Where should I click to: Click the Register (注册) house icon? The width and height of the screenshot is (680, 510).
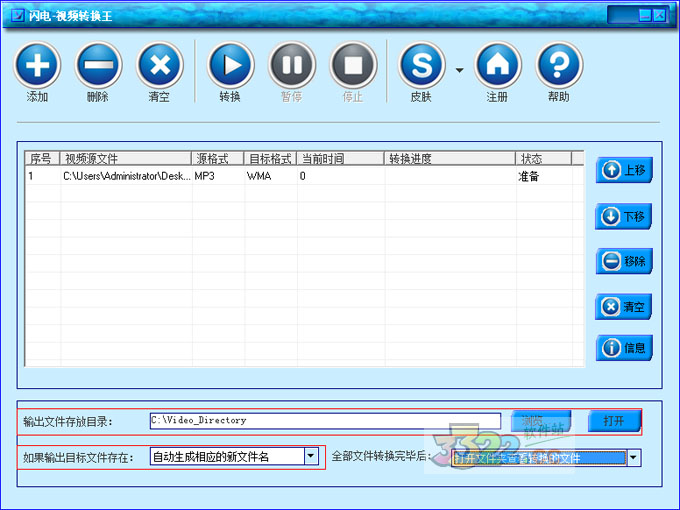point(497,66)
